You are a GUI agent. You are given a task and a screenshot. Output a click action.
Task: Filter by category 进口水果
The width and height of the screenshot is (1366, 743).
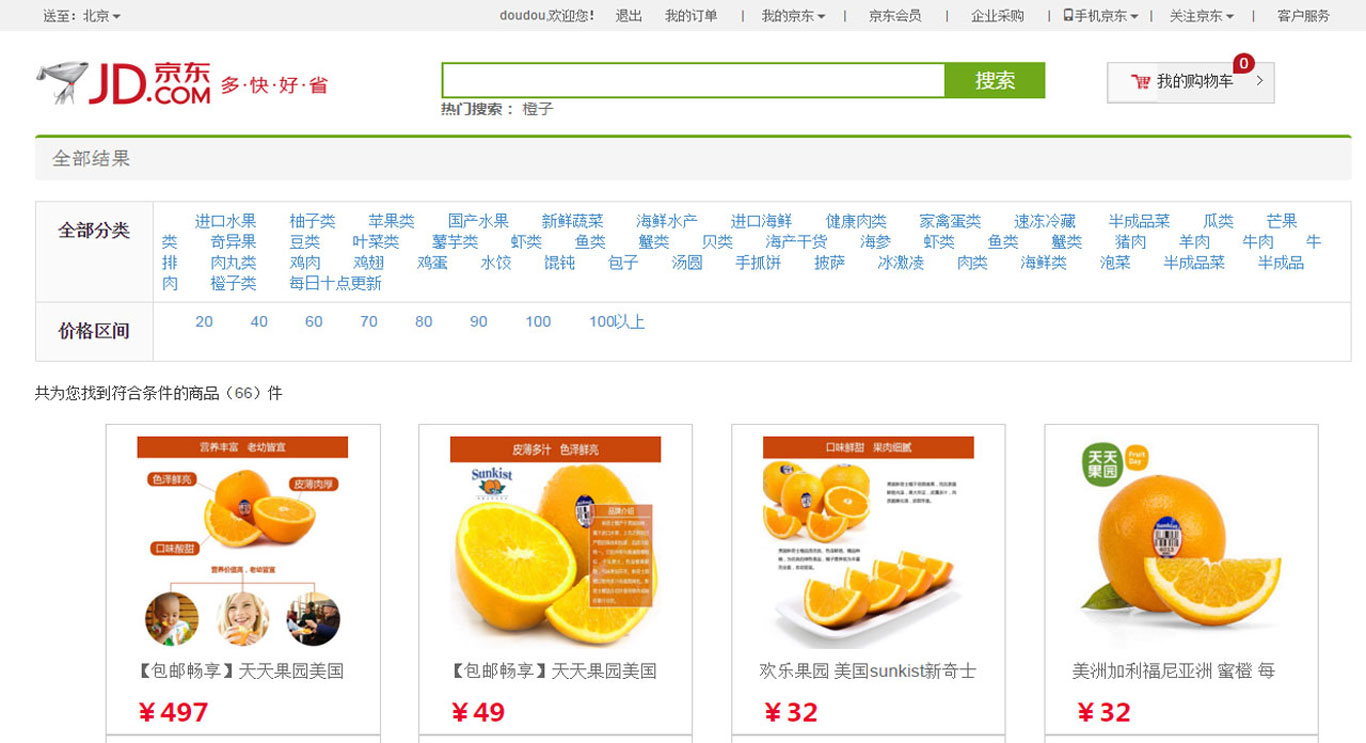coord(225,221)
